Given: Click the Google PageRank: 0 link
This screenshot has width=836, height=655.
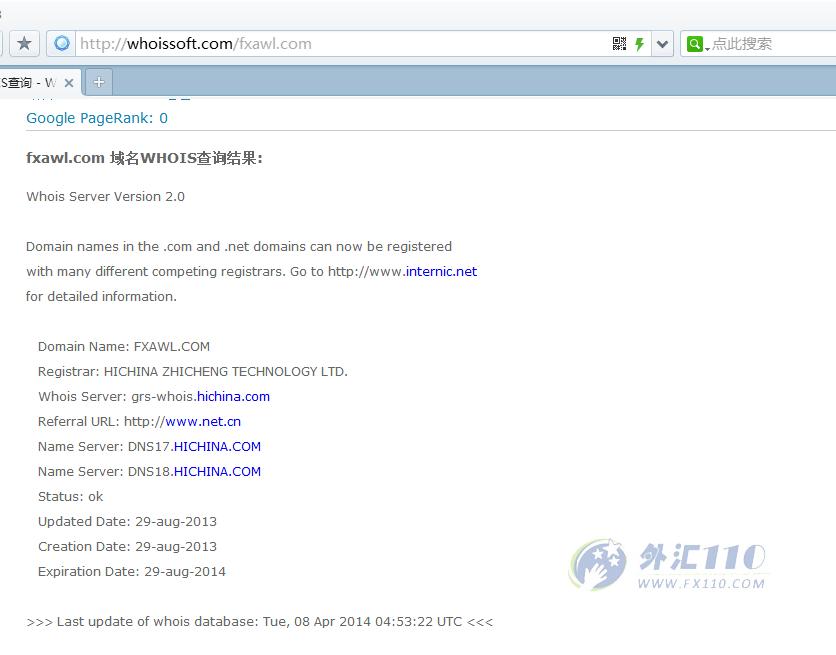Looking at the screenshot, I should coord(97,118).
